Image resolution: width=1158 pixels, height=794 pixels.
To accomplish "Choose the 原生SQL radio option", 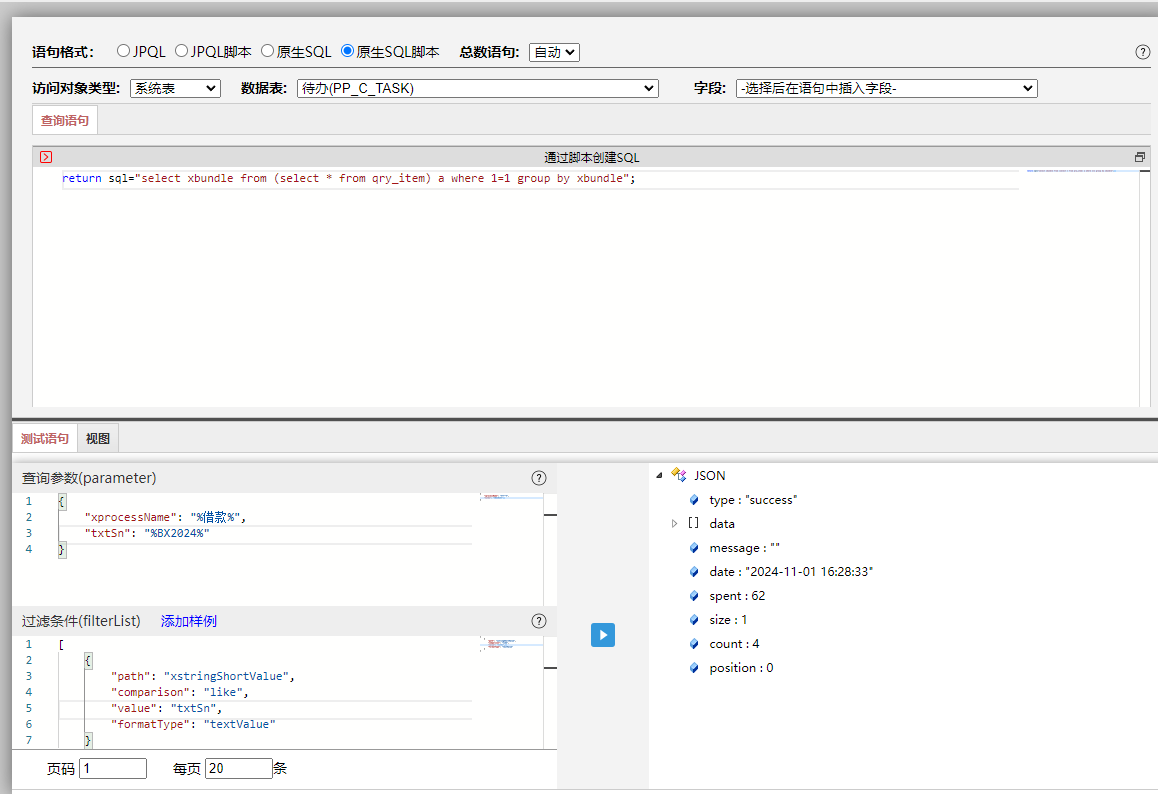I will [268, 51].
